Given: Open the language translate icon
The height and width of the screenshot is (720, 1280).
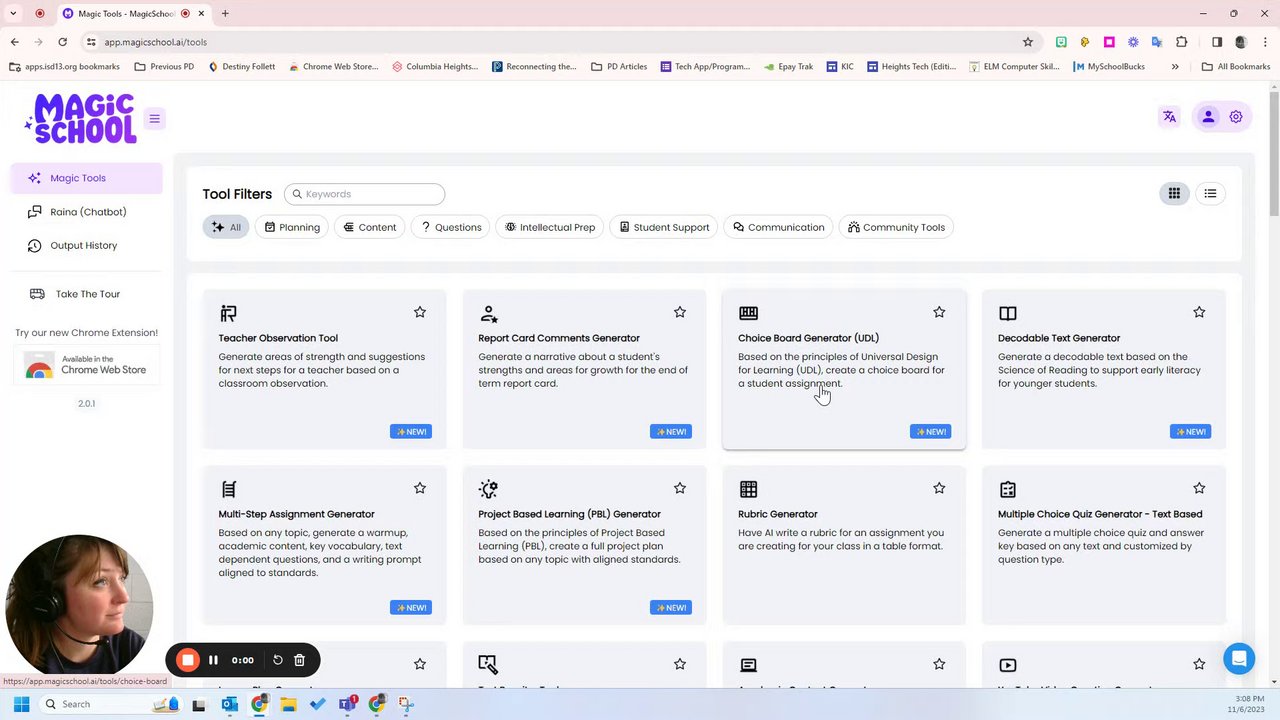Looking at the screenshot, I should (x=1169, y=116).
